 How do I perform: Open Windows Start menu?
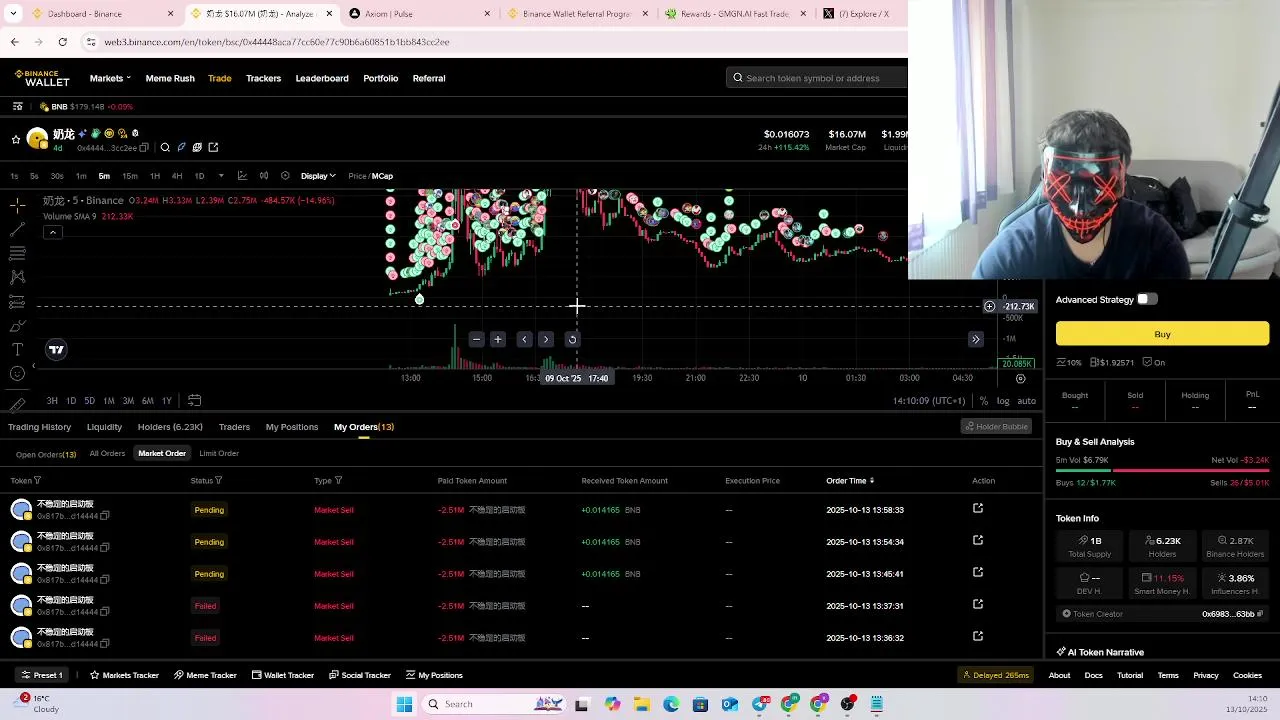404,704
